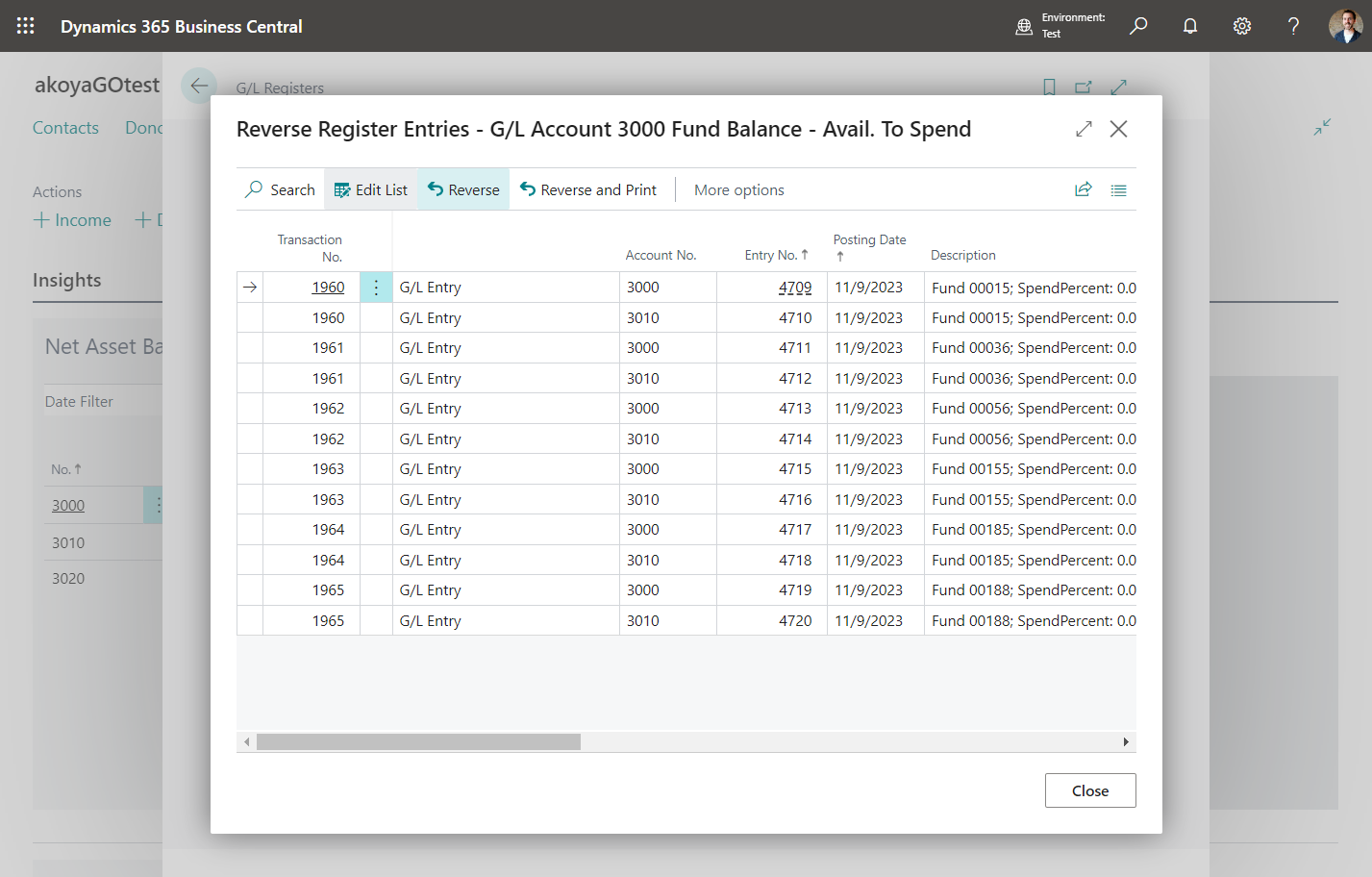Click the akoyaGOtest company name
Screen dimensions: 1372x877
(x=97, y=85)
